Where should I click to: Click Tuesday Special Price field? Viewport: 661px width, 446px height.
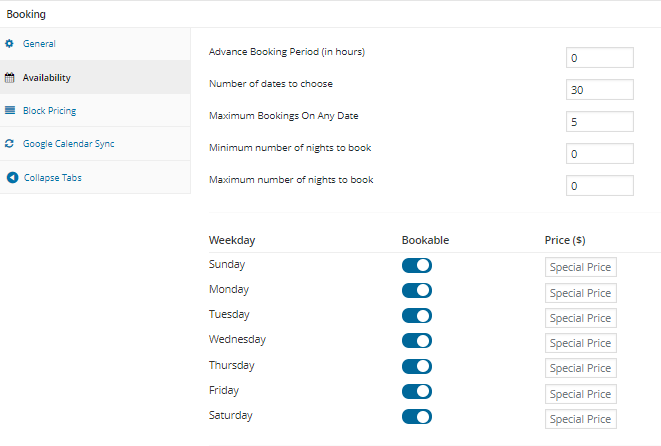point(580,318)
